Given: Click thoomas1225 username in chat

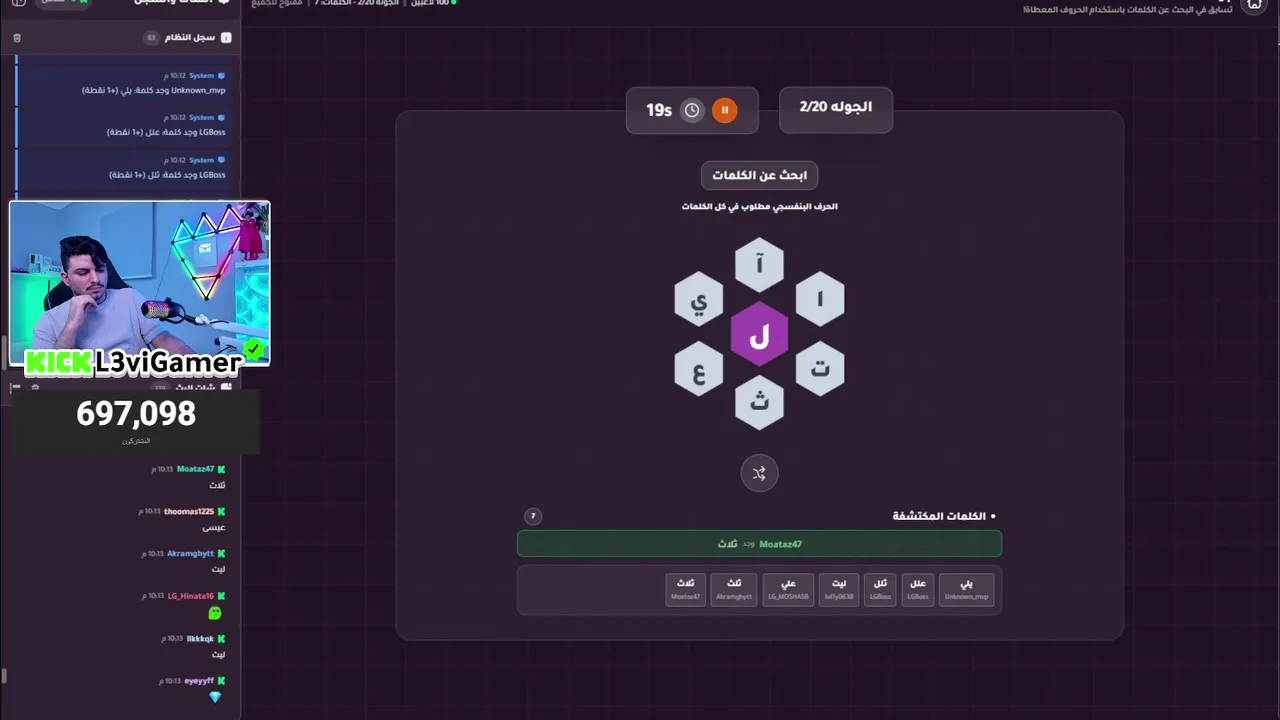Looking at the screenshot, I should (x=189, y=511).
